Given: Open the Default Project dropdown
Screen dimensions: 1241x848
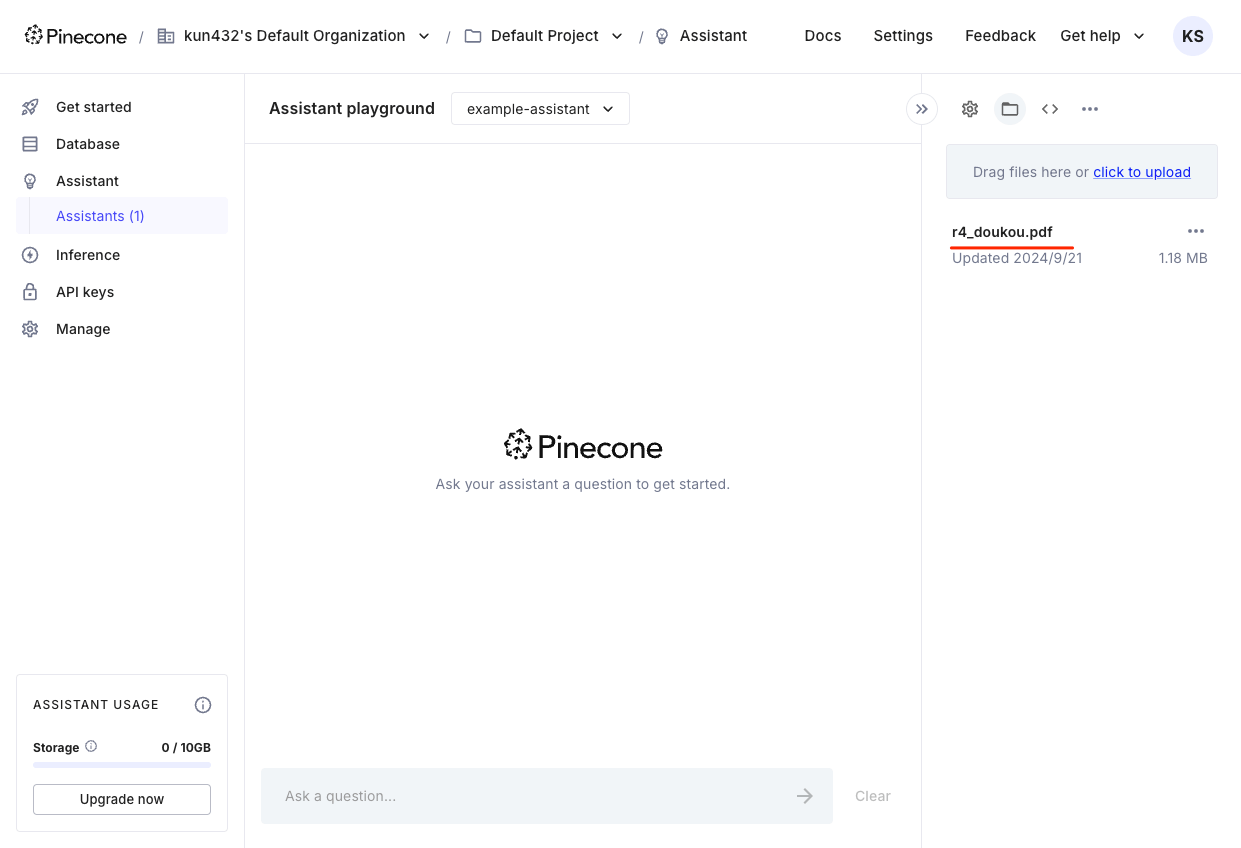Looking at the screenshot, I should (544, 36).
